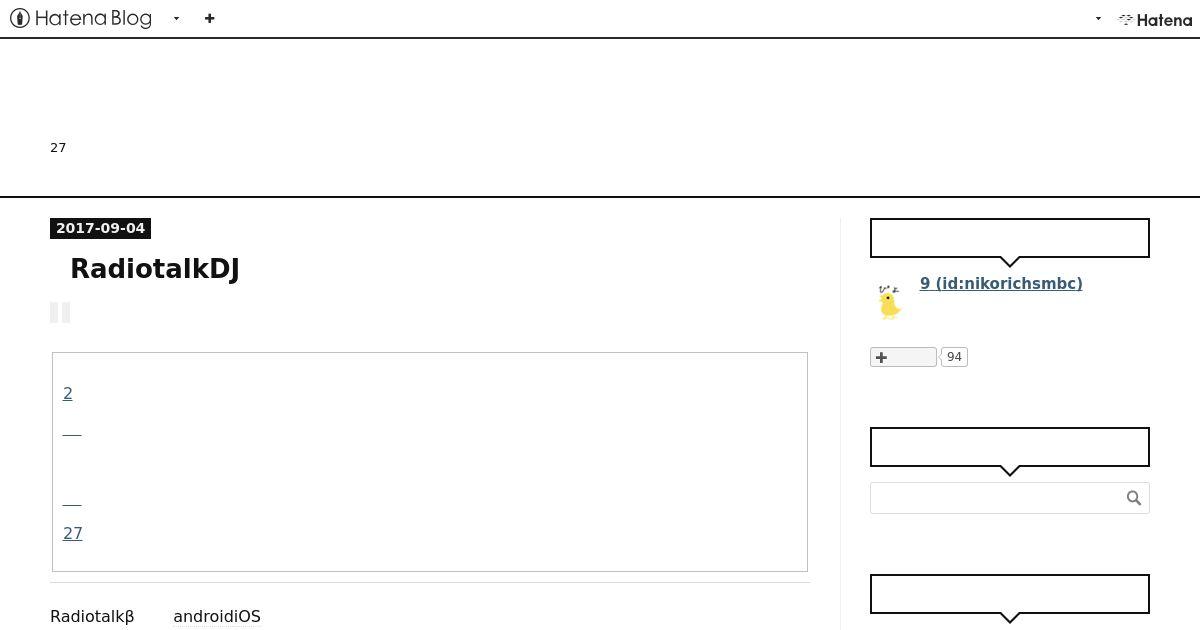The height and width of the screenshot is (630, 1200).
Task: Expand the dropdown arrow left of Hatena logo
Action: [x=1098, y=18]
